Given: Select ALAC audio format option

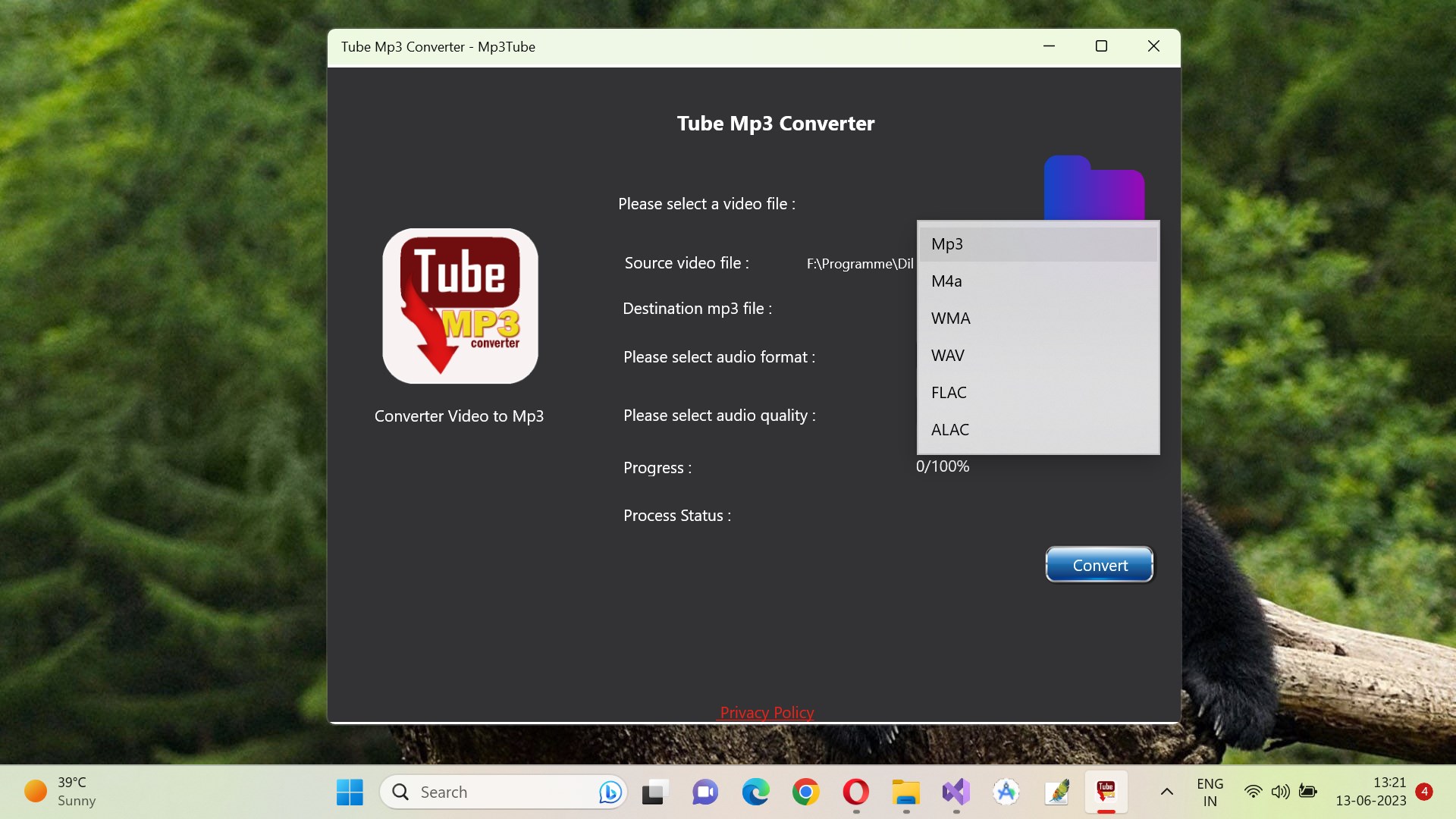Looking at the screenshot, I should [x=950, y=429].
